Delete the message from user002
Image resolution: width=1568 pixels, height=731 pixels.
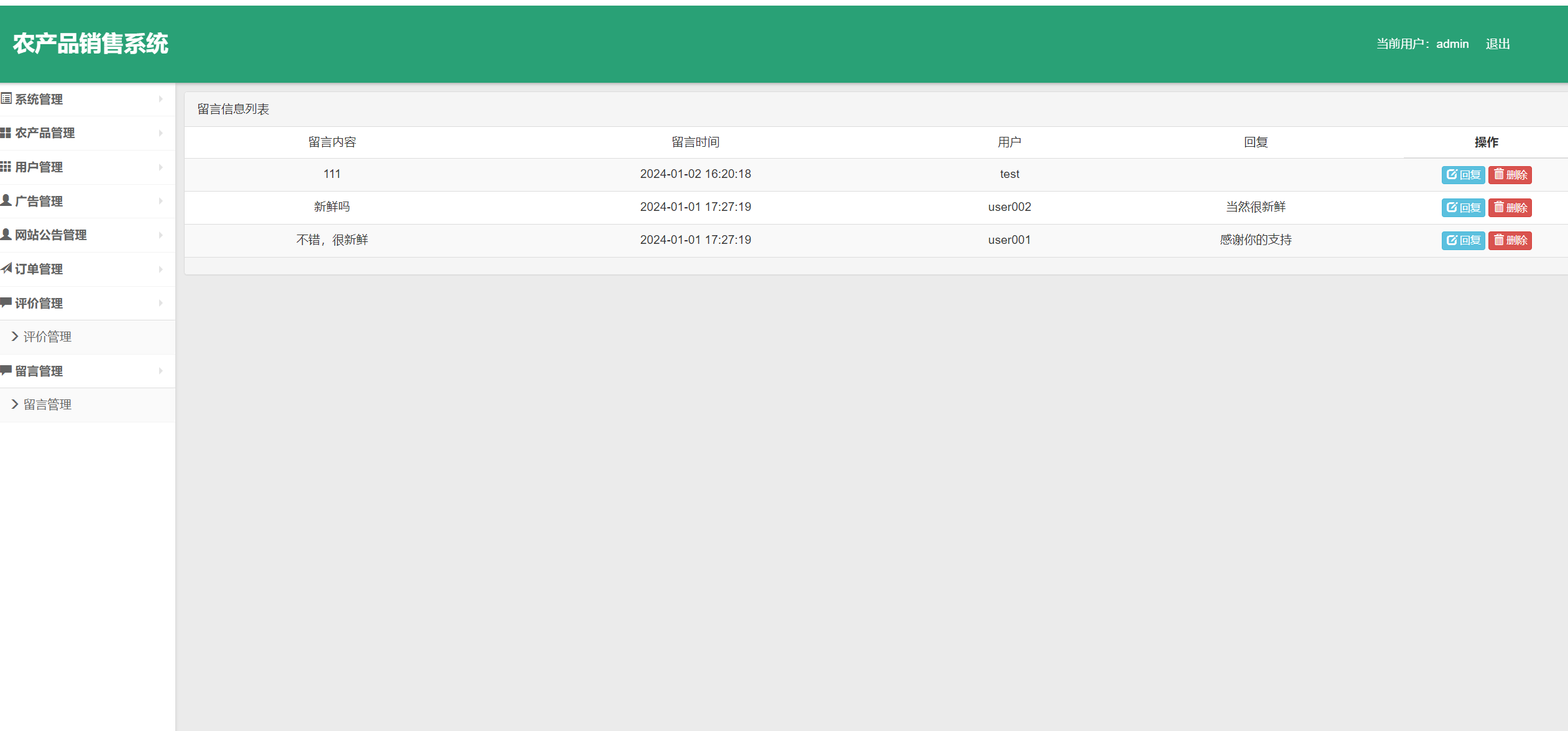coord(1510,208)
